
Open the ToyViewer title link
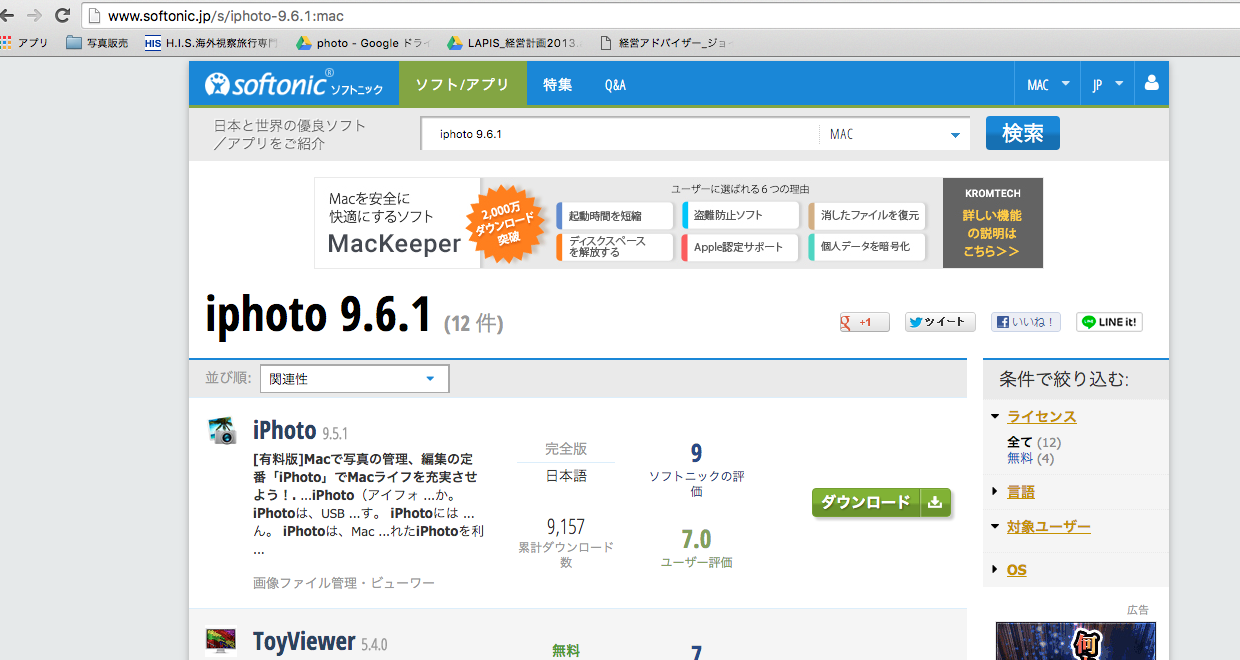[x=304, y=641]
